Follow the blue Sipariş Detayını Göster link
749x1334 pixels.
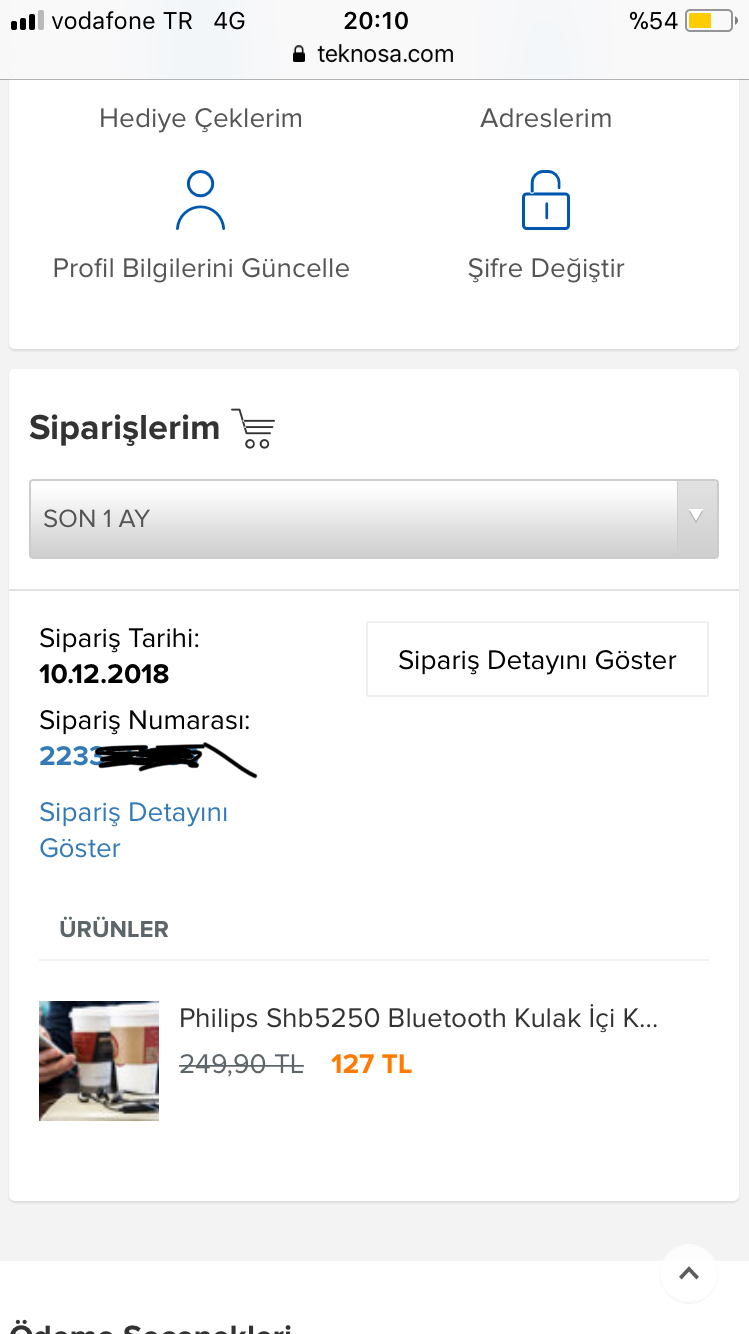(133, 830)
